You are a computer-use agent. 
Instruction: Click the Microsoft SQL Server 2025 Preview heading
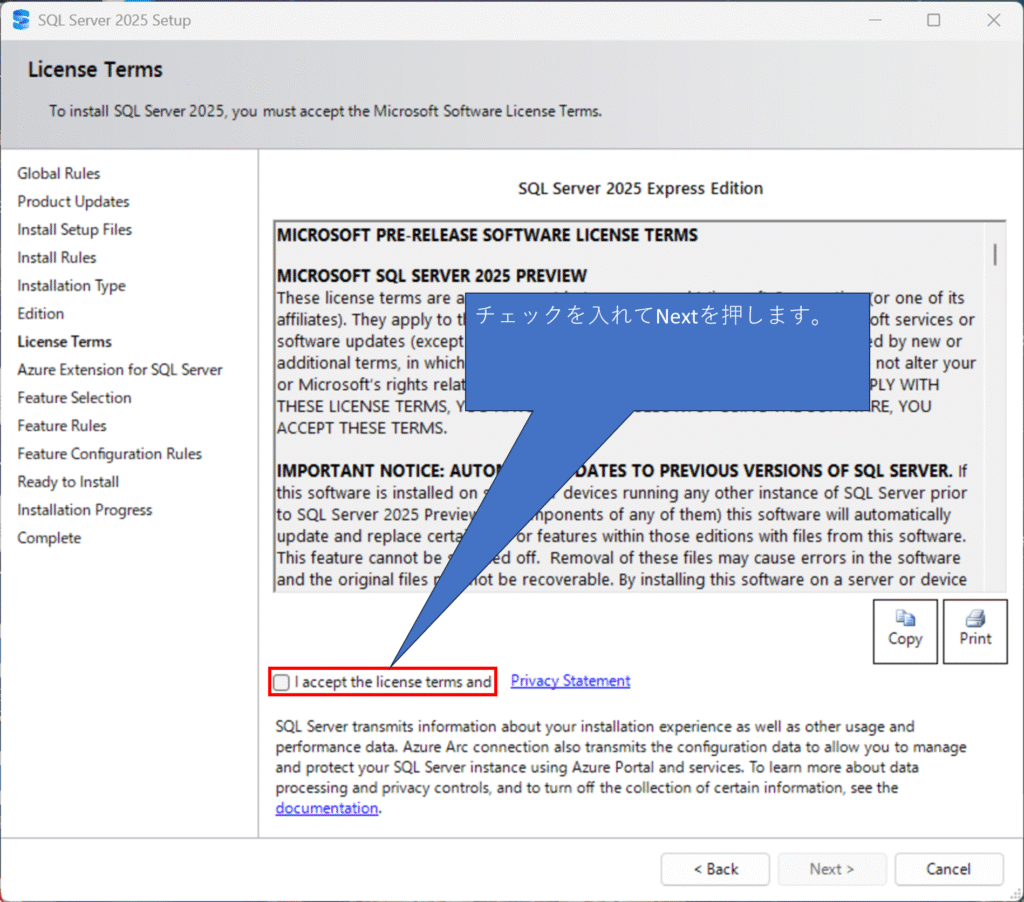click(432, 276)
